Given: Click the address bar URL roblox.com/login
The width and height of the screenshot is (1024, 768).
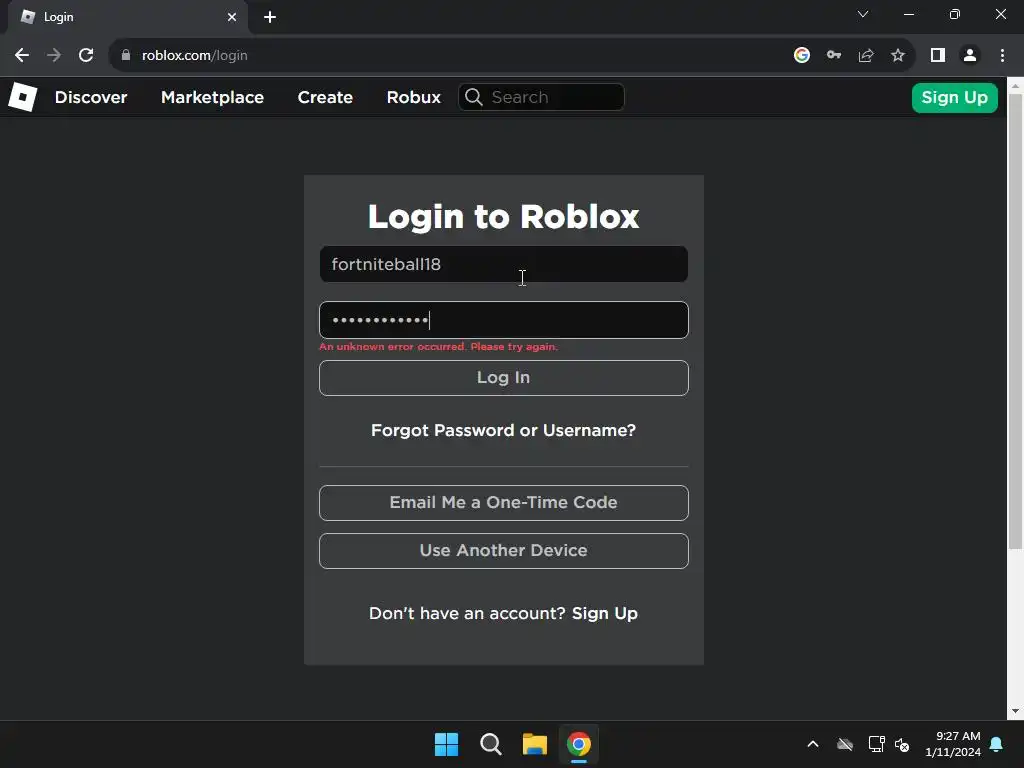Looking at the screenshot, I should pos(195,56).
